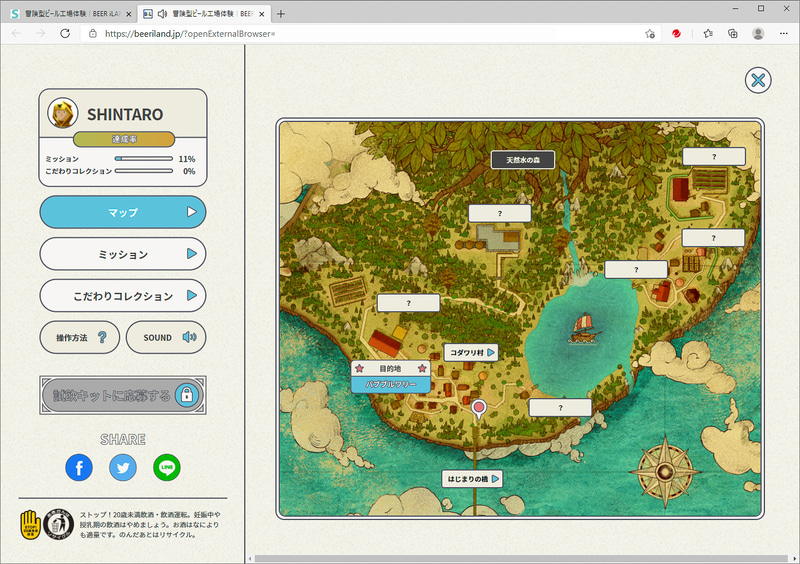The width and height of the screenshot is (800, 564).
Task: Open the browser settings and more menu
Action: (784, 34)
